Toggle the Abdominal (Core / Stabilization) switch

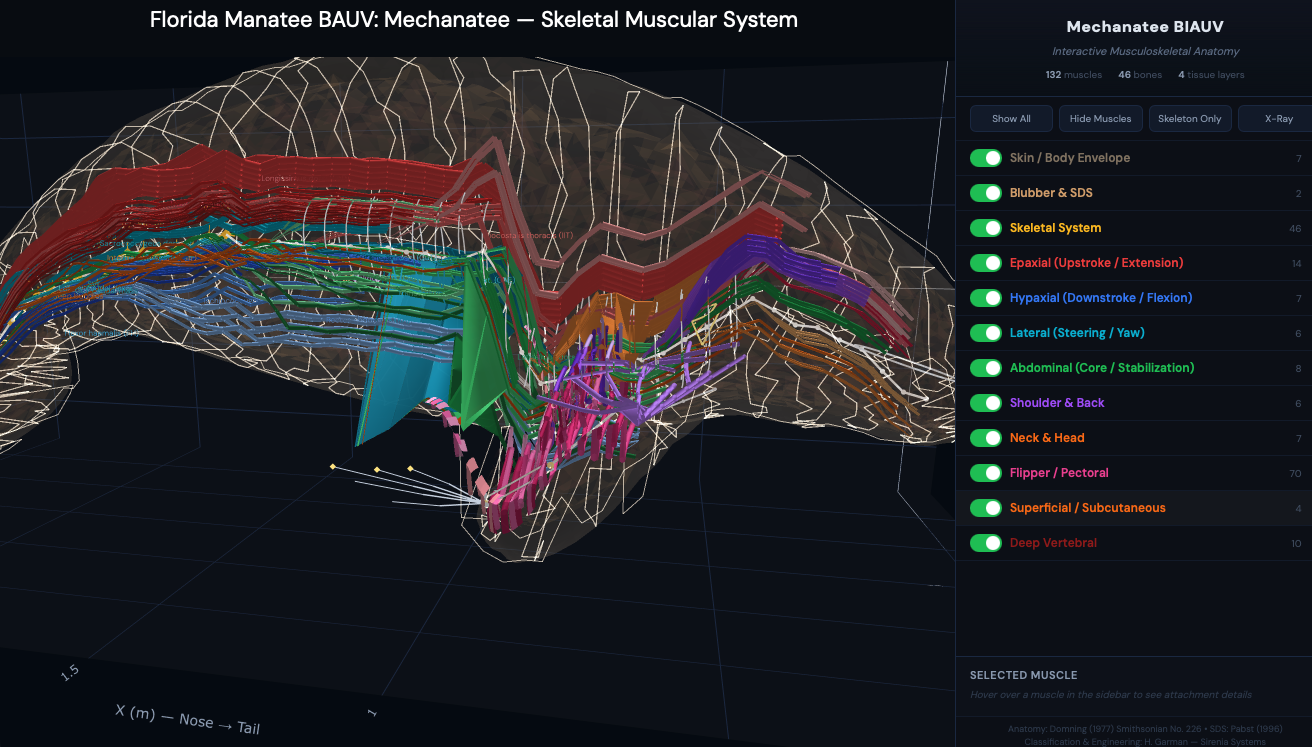[x=986, y=368]
